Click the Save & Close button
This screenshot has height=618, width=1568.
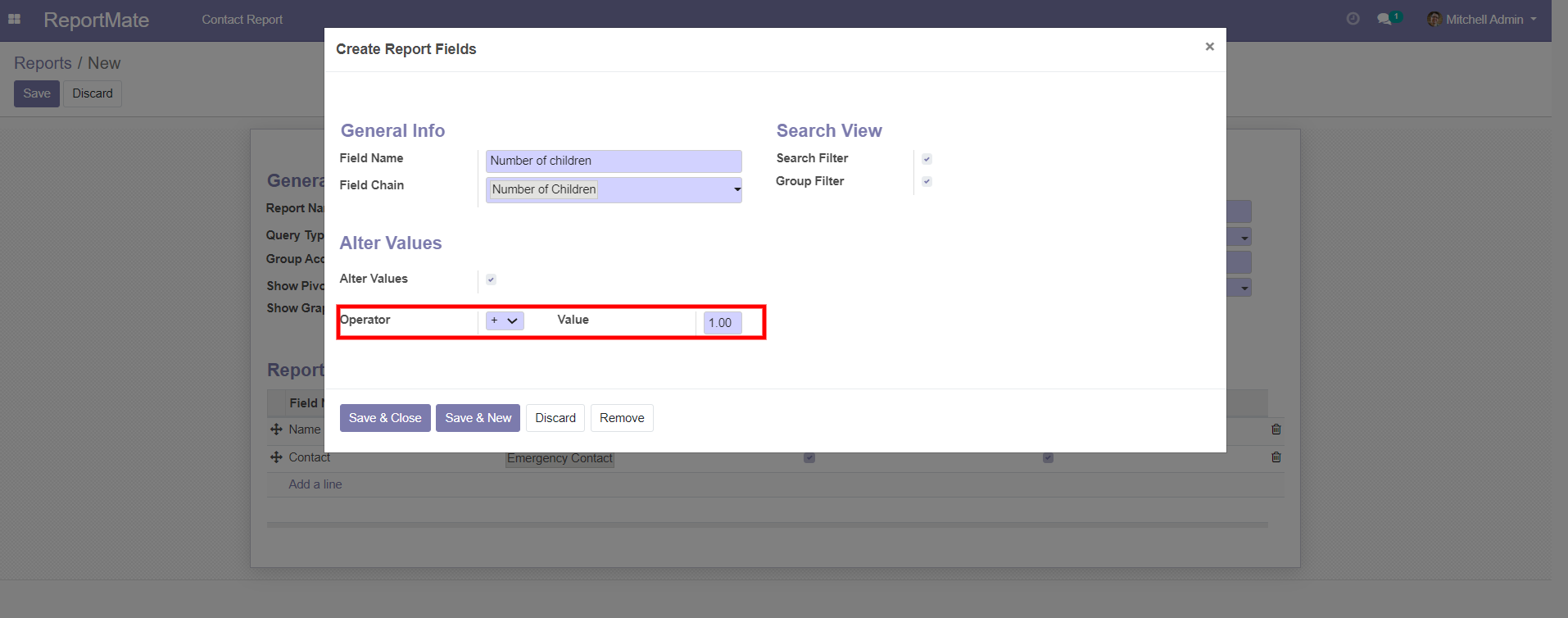click(385, 418)
